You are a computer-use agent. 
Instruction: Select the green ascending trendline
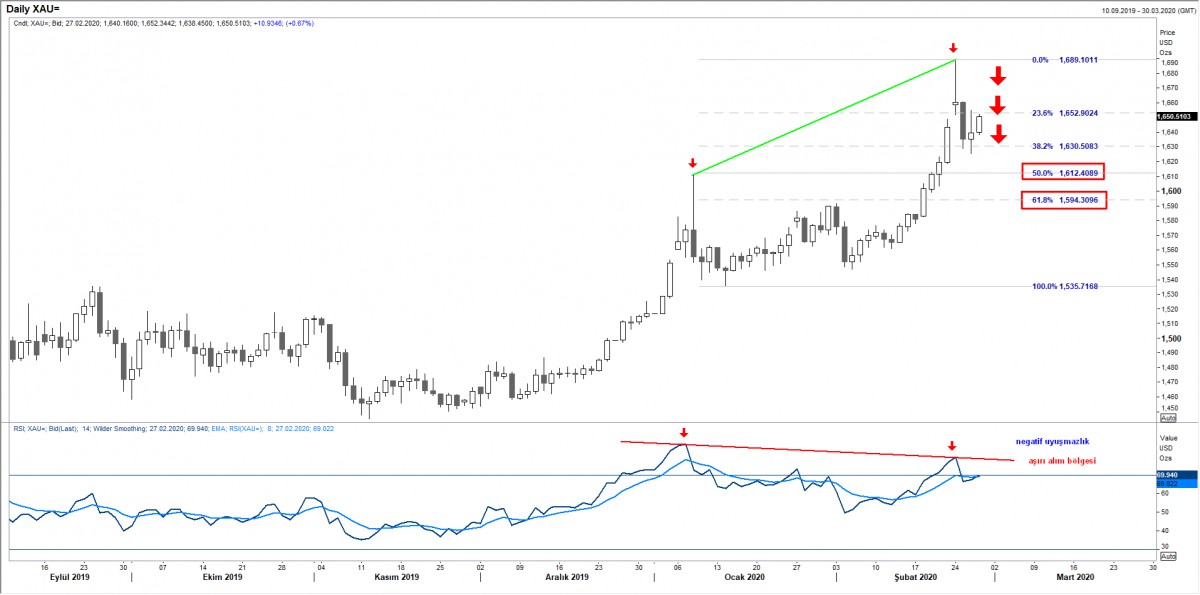(x=824, y=118)
